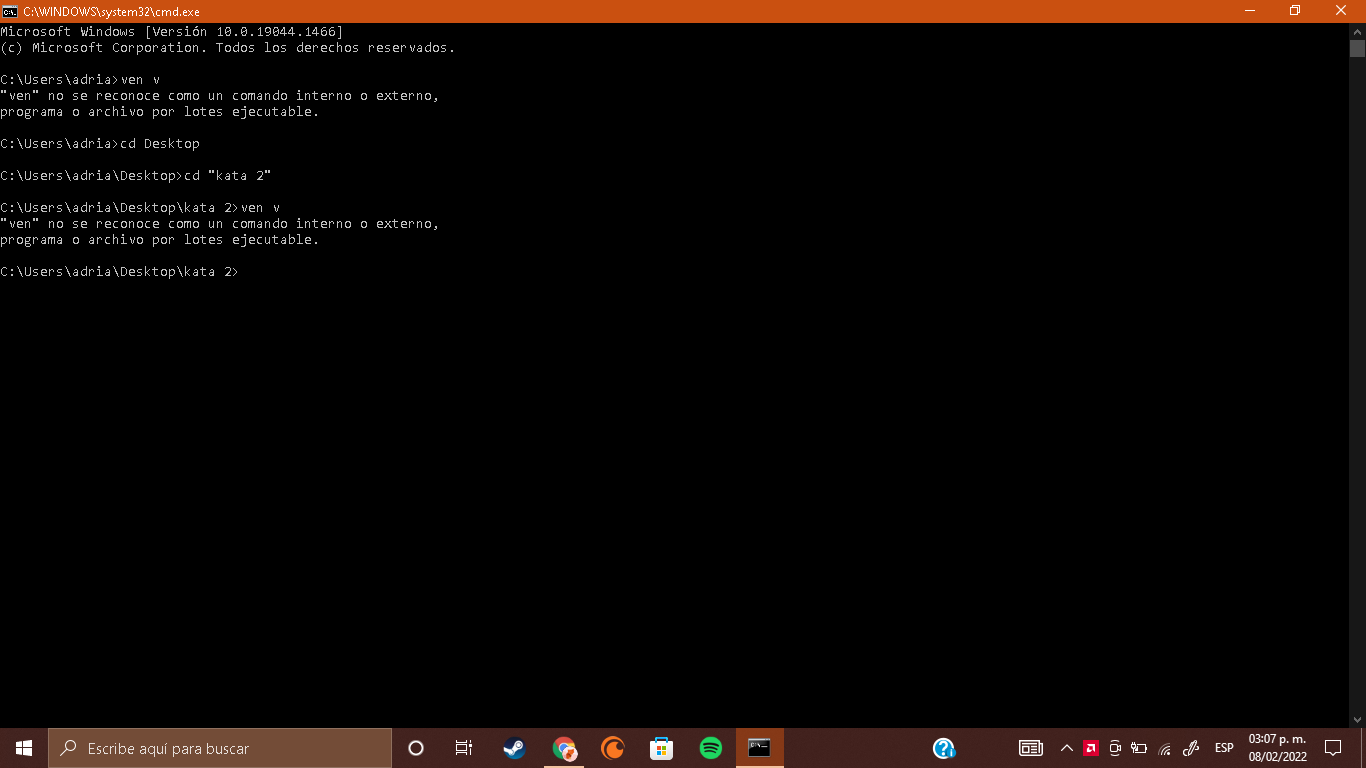Open Windows Ink Workspace pen icon
The image size is (1366, 768).
pos(1191,748)
